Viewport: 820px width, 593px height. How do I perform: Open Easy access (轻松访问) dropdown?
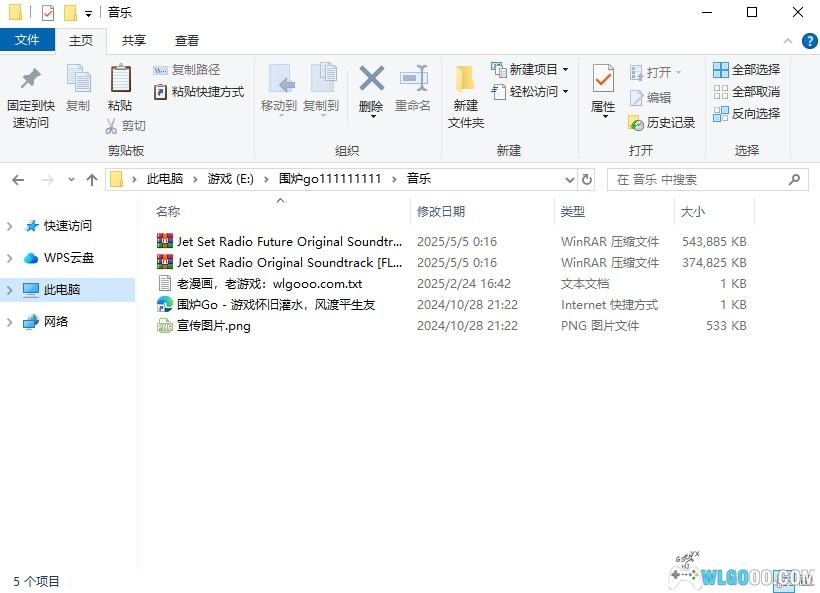[530, 92]
